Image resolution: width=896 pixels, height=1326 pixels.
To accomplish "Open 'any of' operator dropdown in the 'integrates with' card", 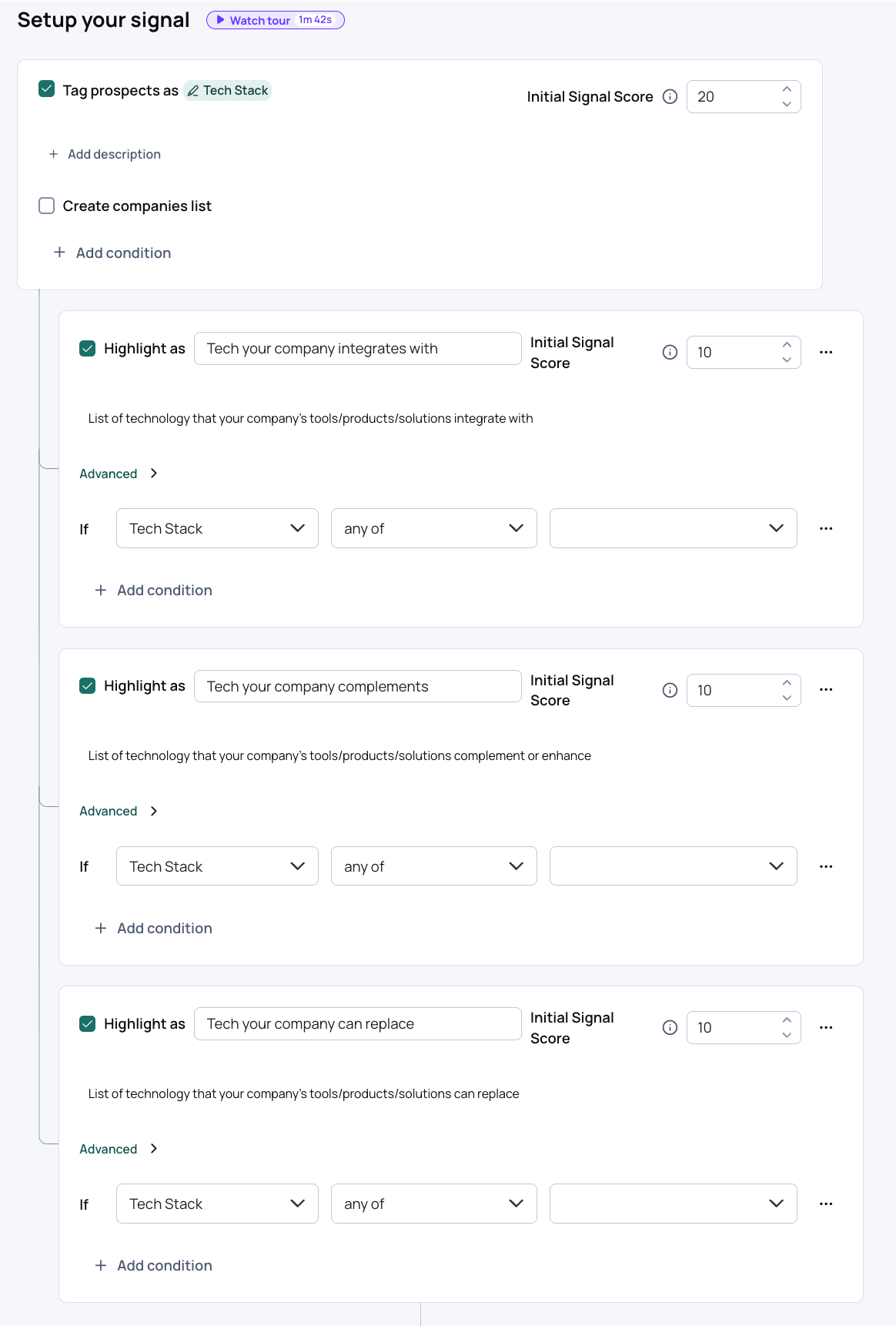I will (x=433, y=528).
